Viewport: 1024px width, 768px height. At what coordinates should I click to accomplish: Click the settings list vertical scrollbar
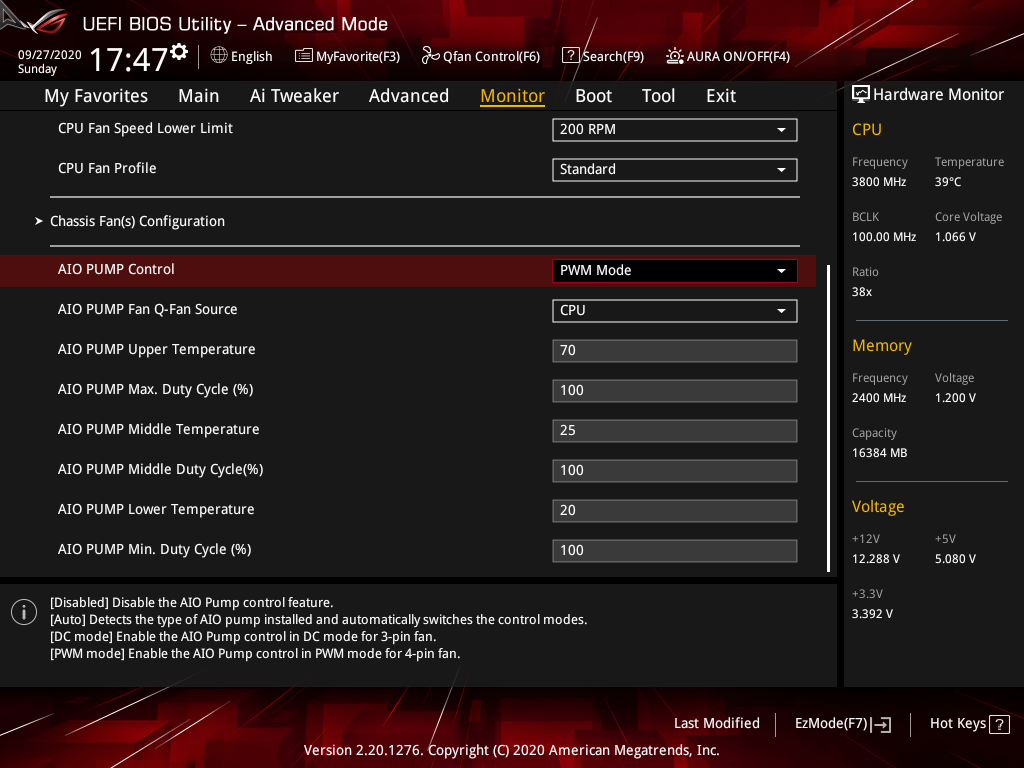click(x=828, y=418)
